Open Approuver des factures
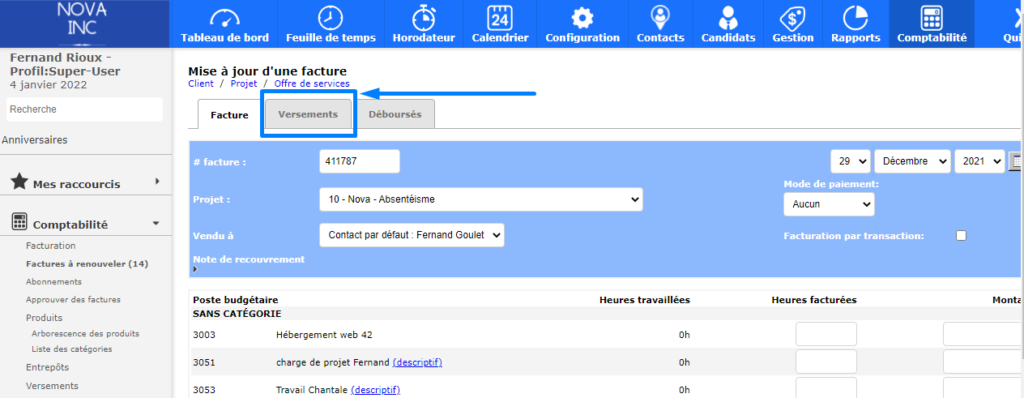This screenshot has height=398, width=1024. (73, 299)
